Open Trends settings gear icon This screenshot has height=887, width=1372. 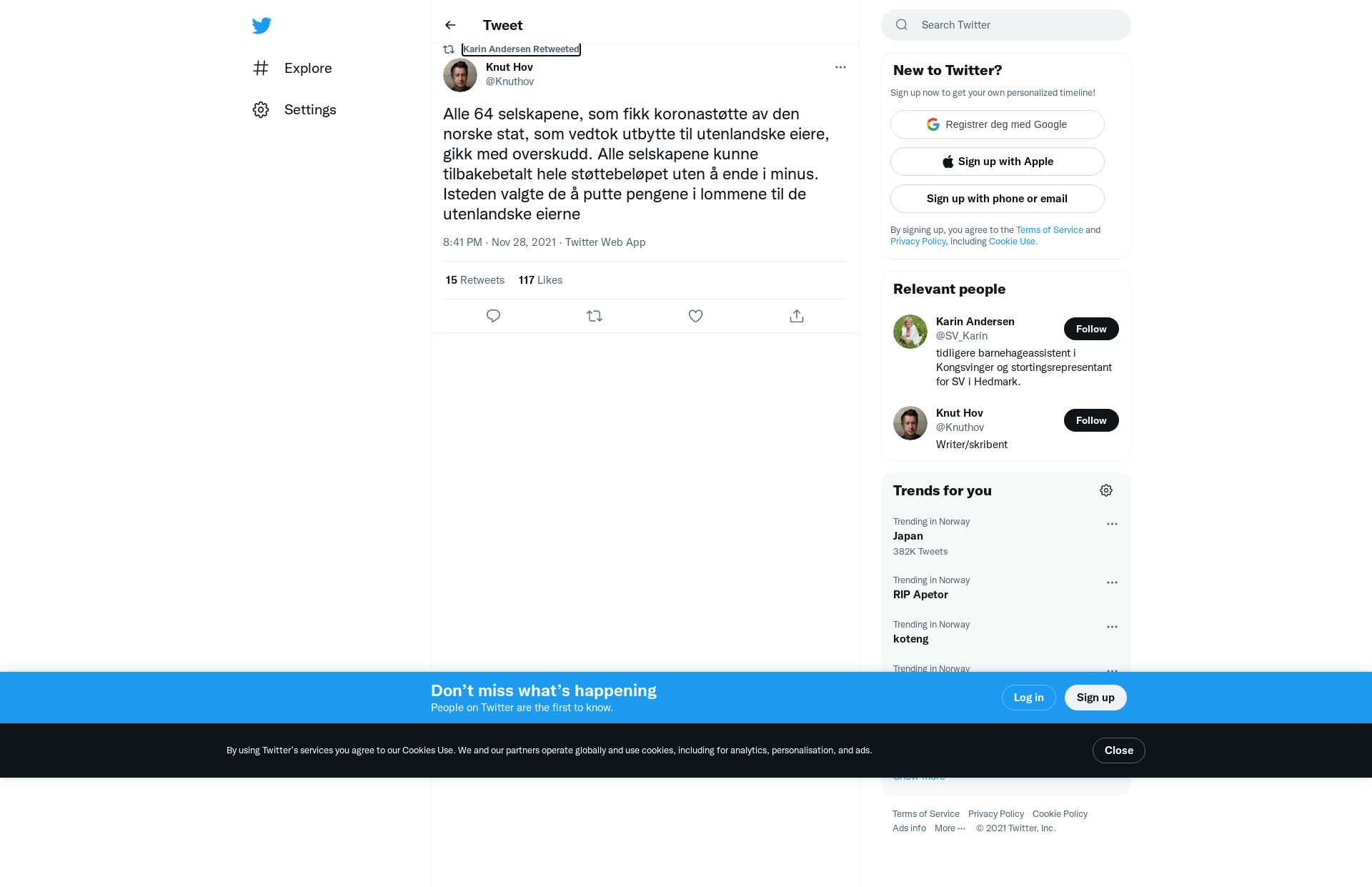[x=1106, y=490]
